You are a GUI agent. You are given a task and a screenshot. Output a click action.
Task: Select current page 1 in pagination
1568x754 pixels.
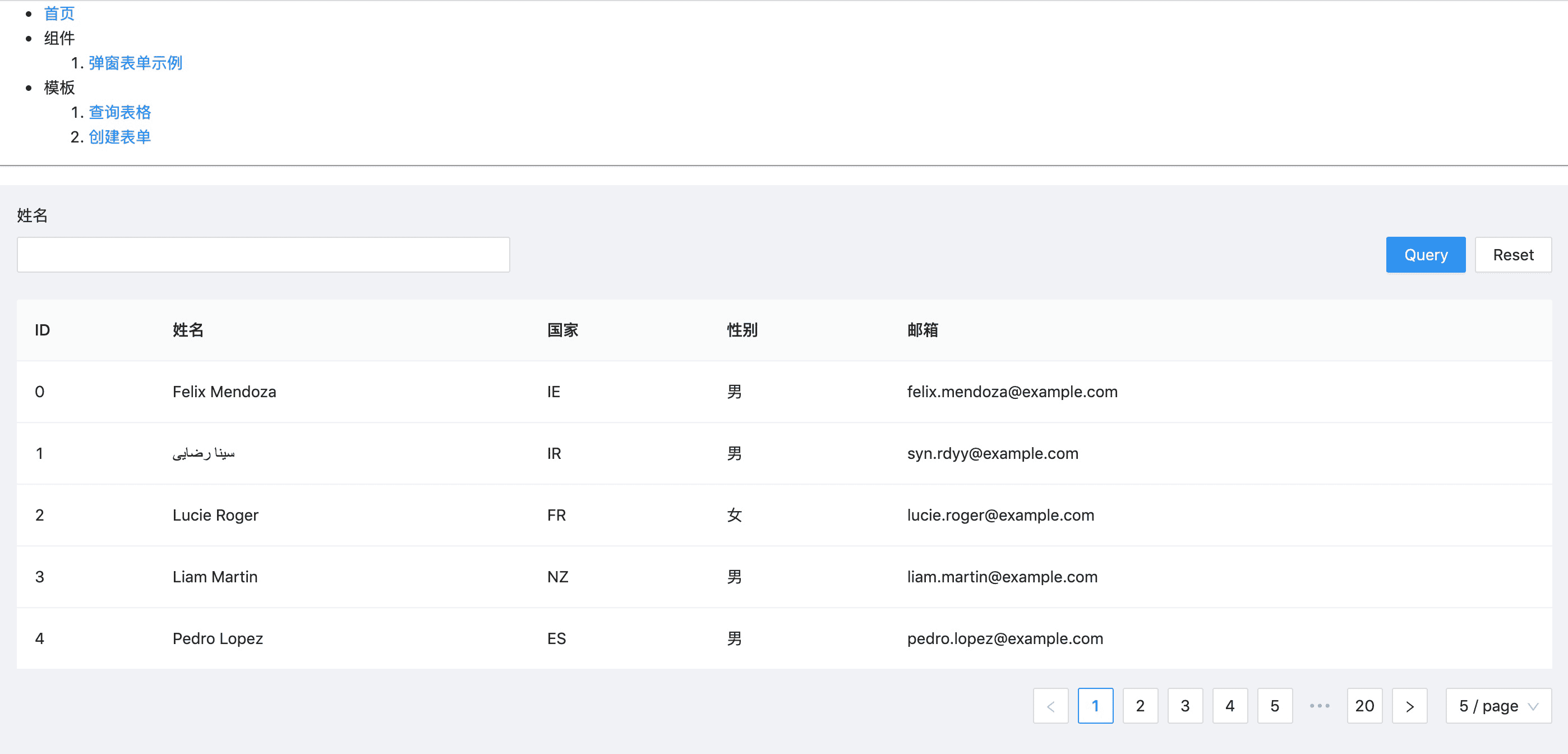1095,706
